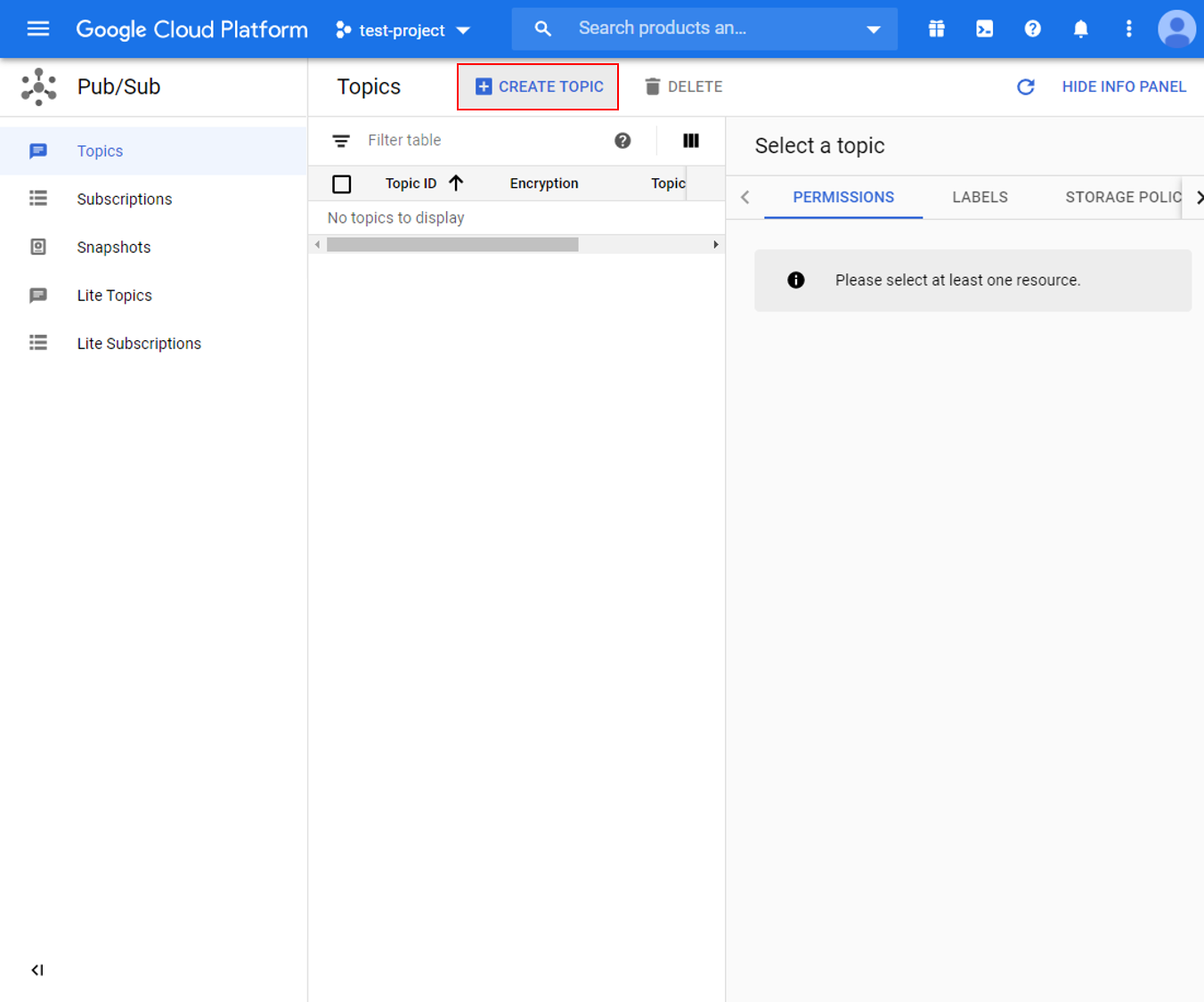Switch to the Permissions tab
Image resolution: width=1204 pixels, height=1002 pixels.
(x=843, y=198)
